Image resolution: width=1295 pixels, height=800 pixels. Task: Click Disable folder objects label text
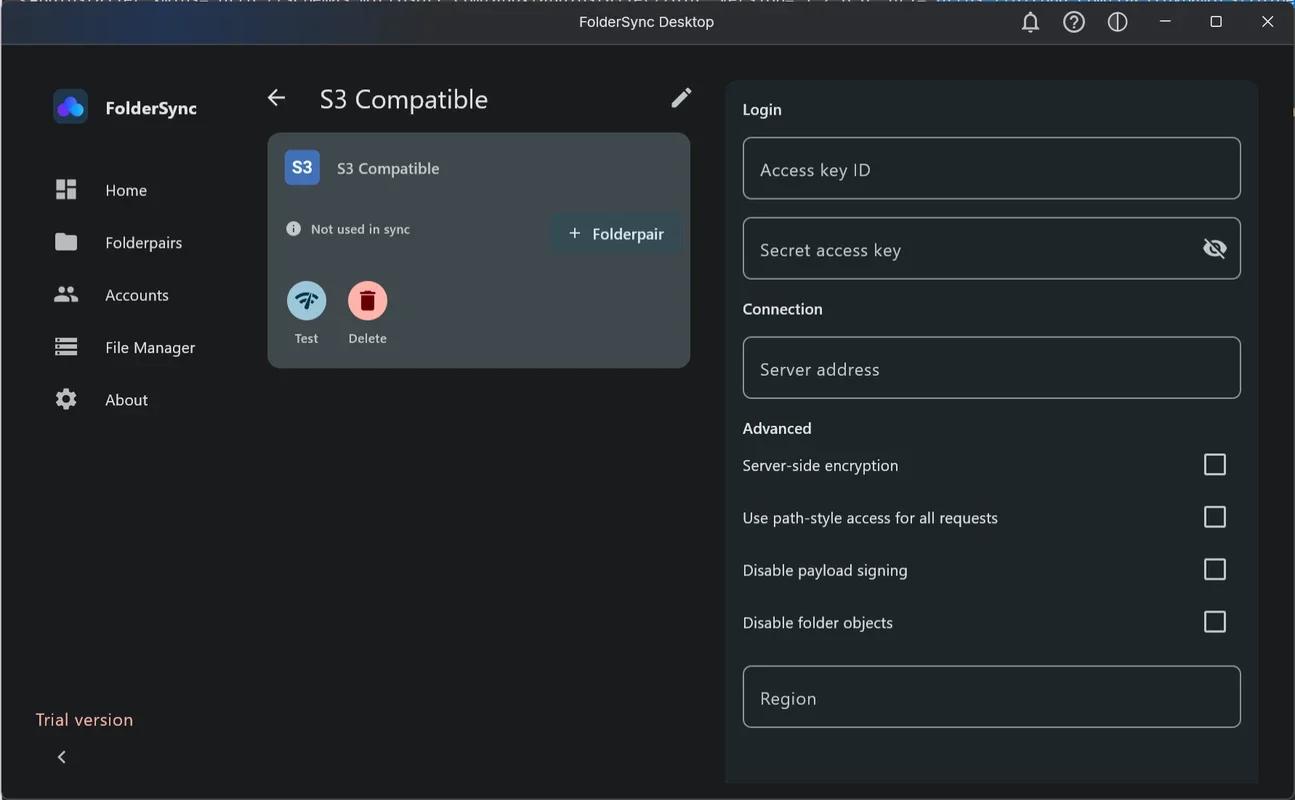point(817,623)
